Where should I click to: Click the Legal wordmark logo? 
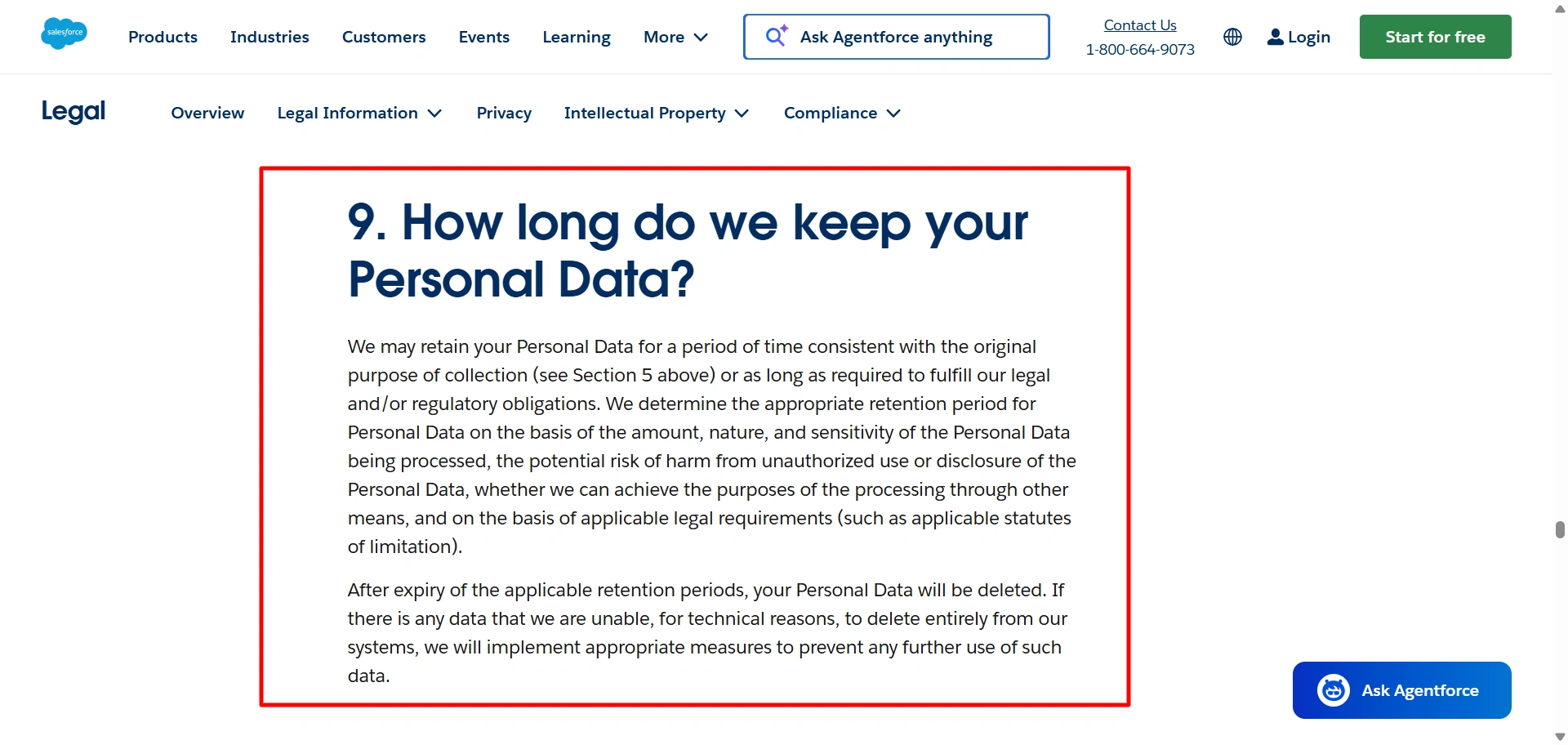pos(73,111)
